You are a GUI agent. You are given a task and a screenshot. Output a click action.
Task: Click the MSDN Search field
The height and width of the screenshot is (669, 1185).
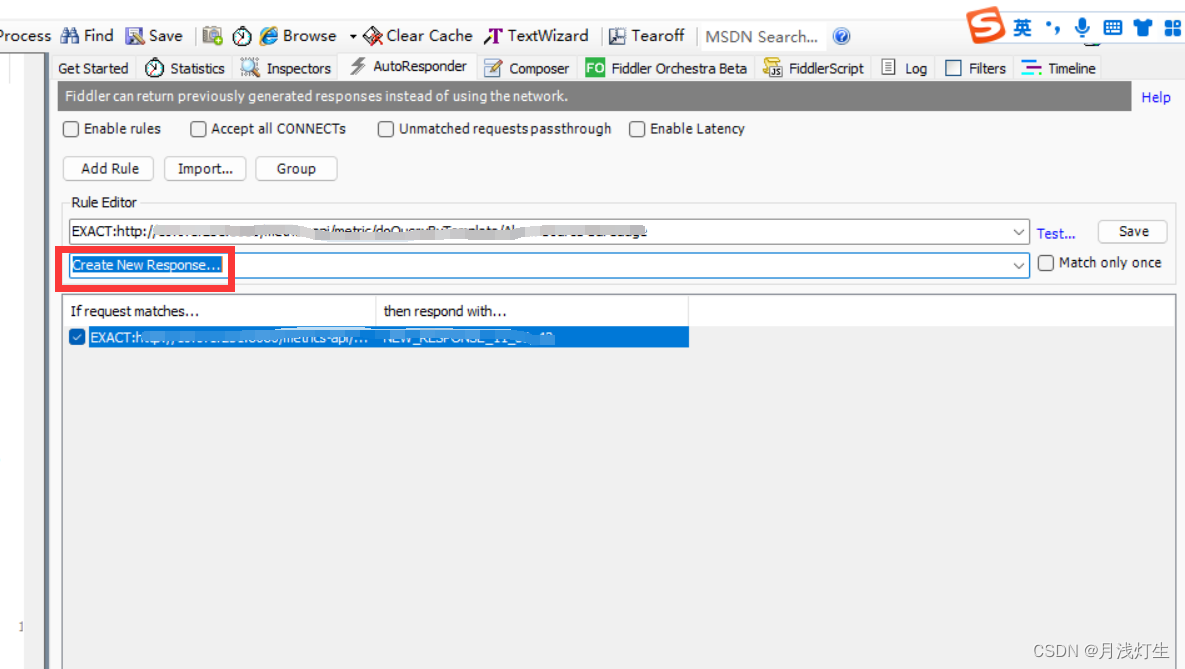[x=762, y=36]
